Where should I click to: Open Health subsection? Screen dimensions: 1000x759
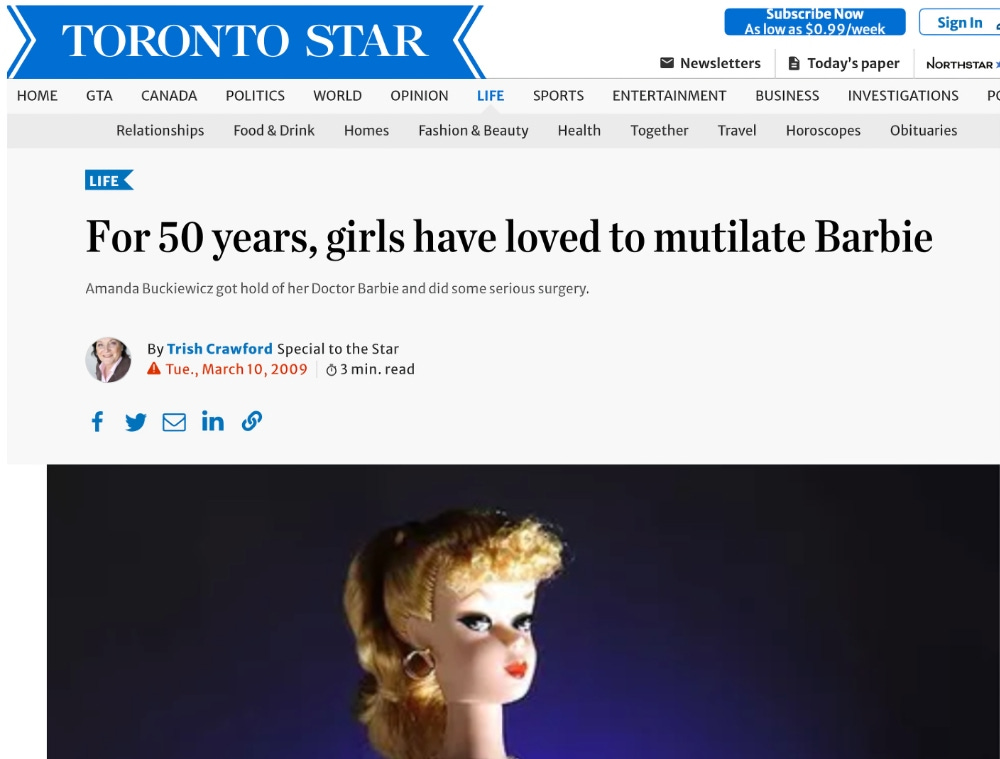pyautogui.click(x=579, y=131)
